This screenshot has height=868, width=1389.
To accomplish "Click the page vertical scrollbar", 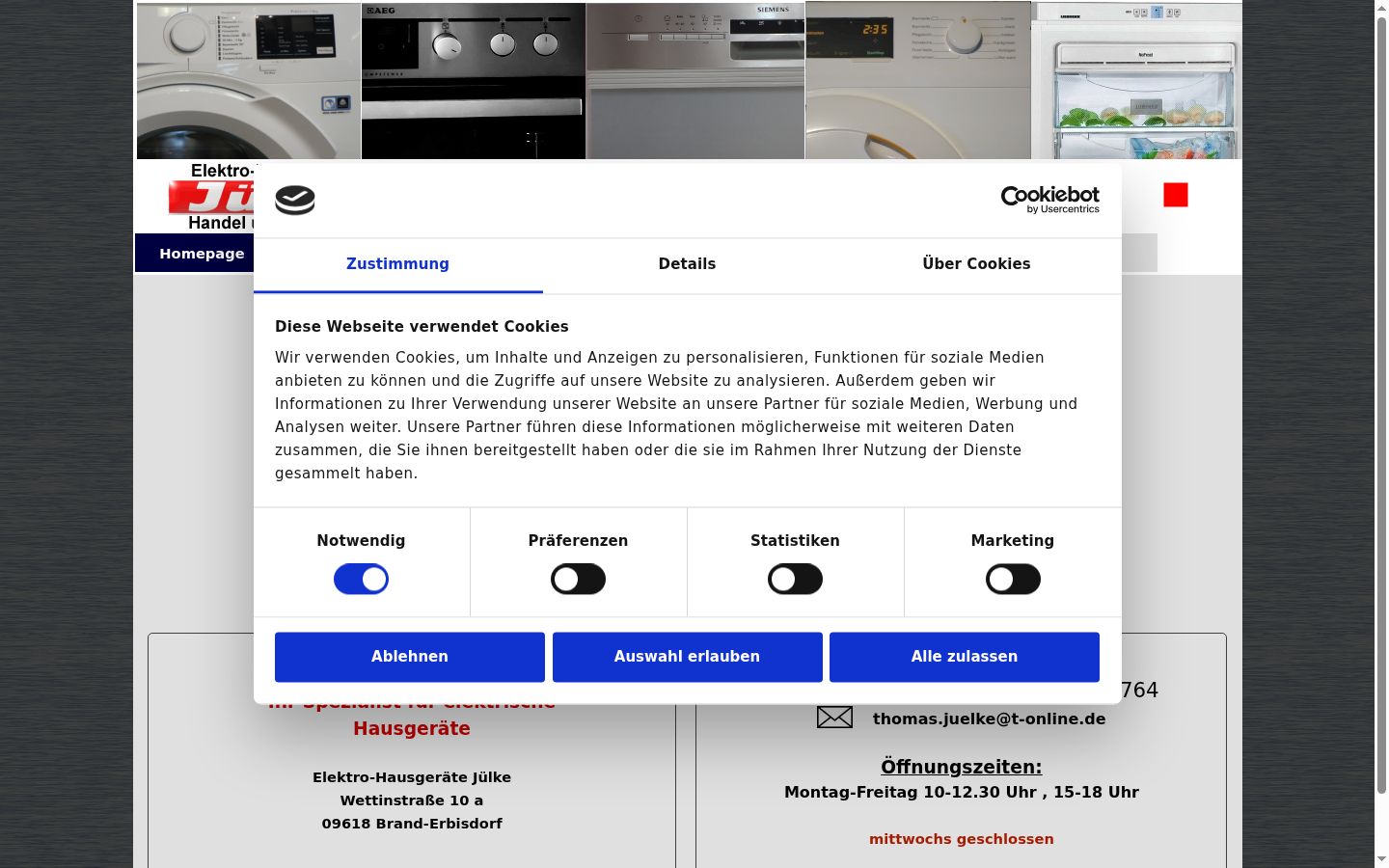I will (1381, 405).
